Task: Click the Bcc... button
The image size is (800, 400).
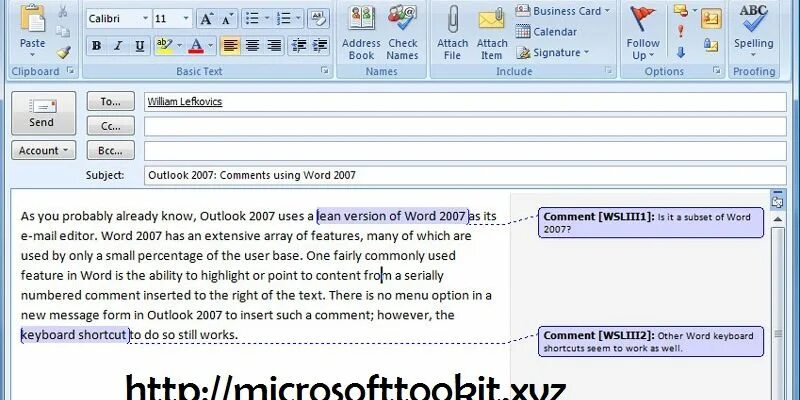Action: pos(111,151)
